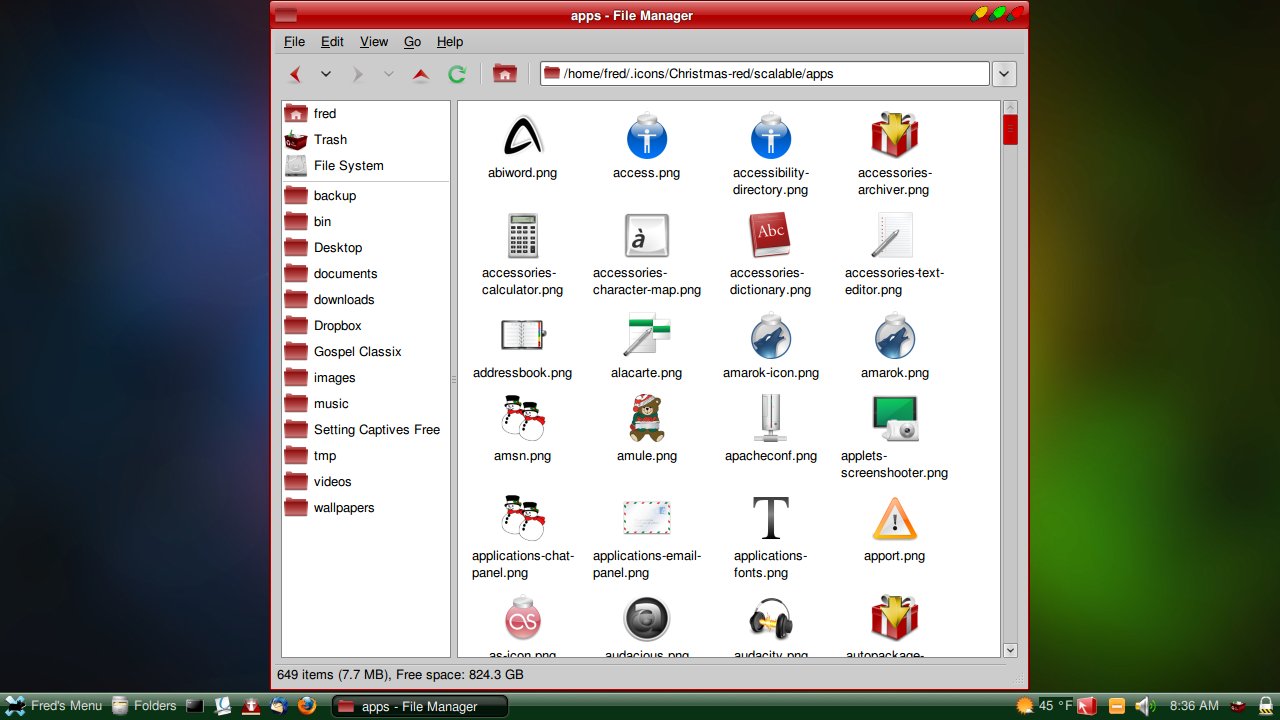This screenshot has width=1280, height=720.
Task: Click the scrollbar up arrow
Action: pyautogui.click(x=1010, y=108)
